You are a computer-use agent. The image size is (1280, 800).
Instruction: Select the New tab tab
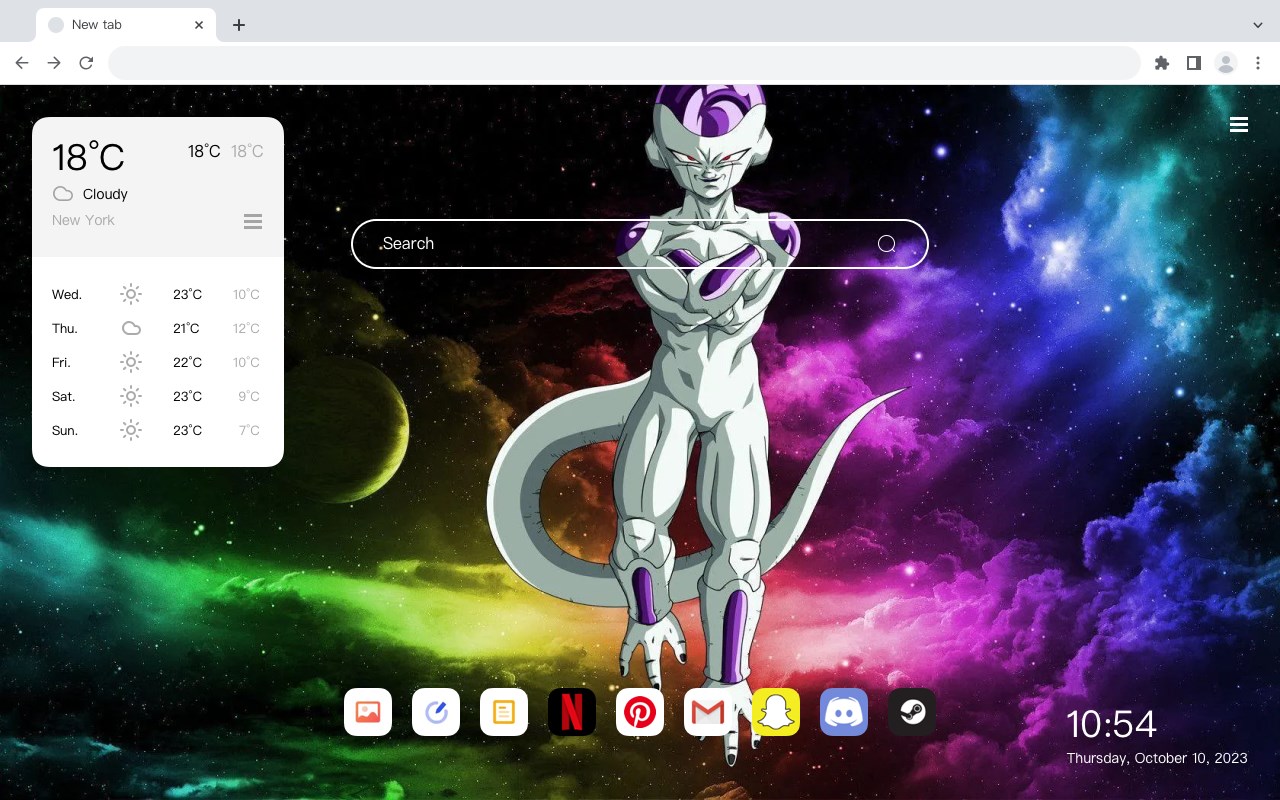(x=126, y=25)
